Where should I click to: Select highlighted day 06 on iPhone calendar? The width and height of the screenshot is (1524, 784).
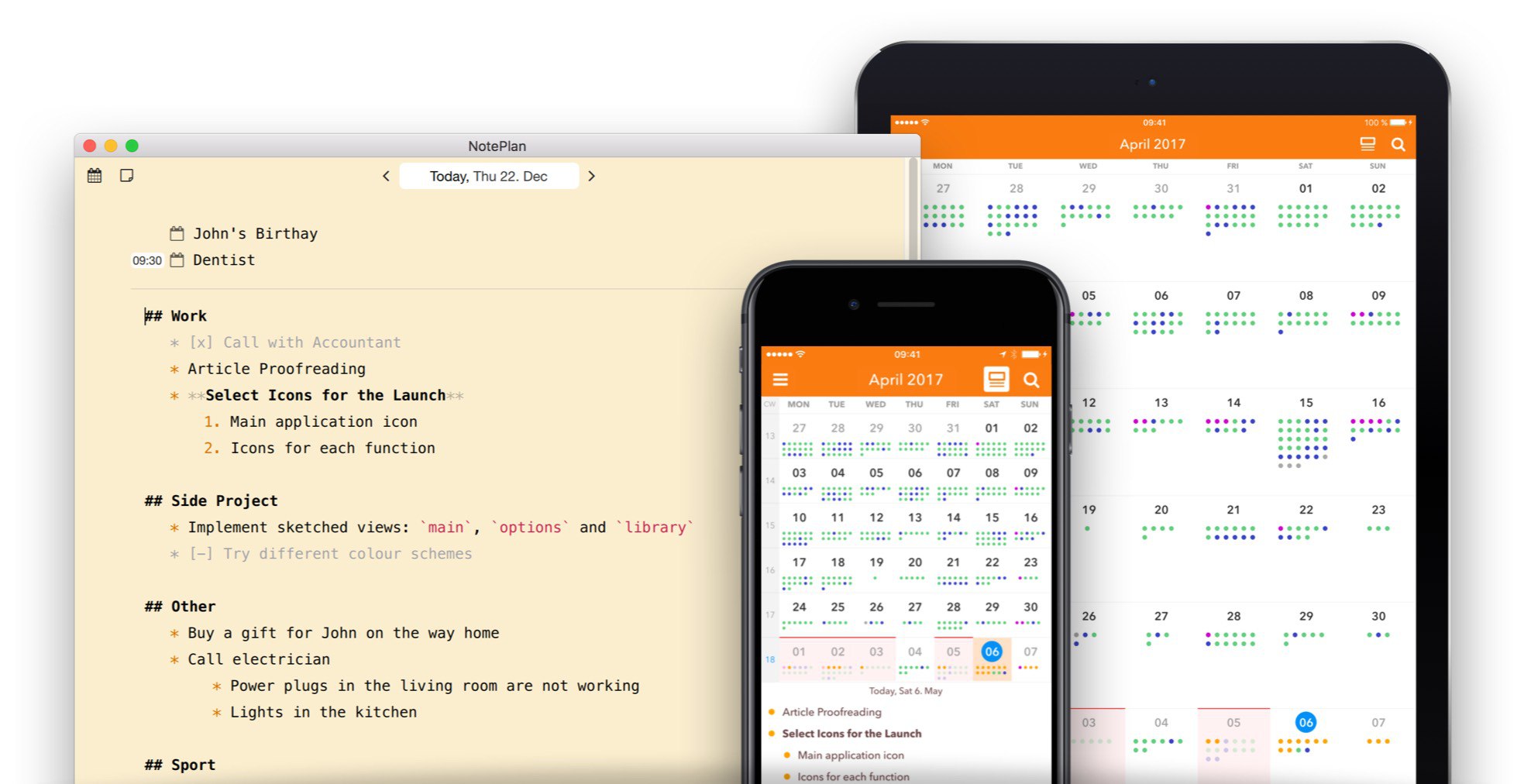992,652
